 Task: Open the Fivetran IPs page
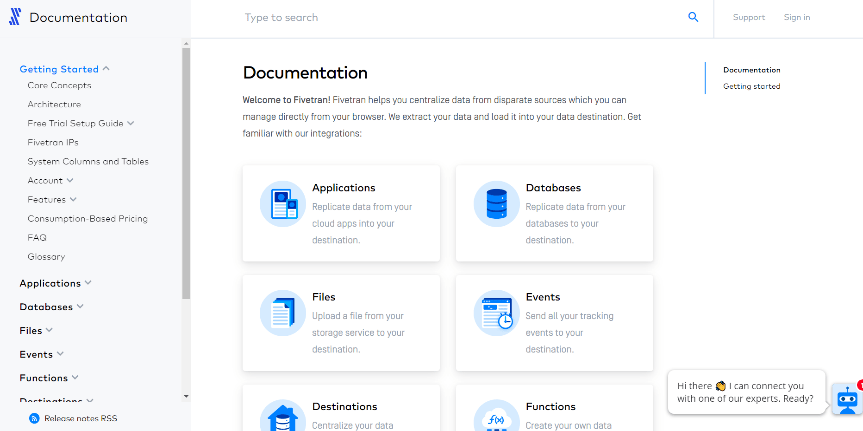pos(53,143)
